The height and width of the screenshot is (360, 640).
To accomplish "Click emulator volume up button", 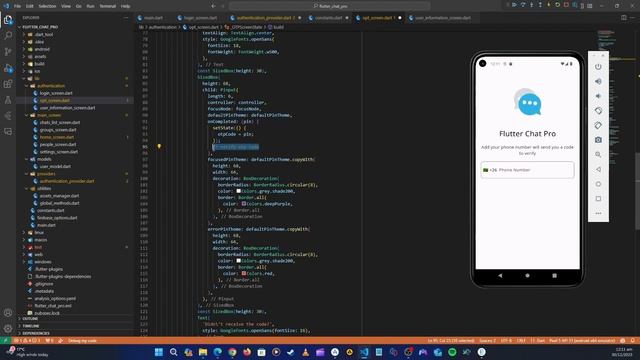I will click(x=598, y=81).
